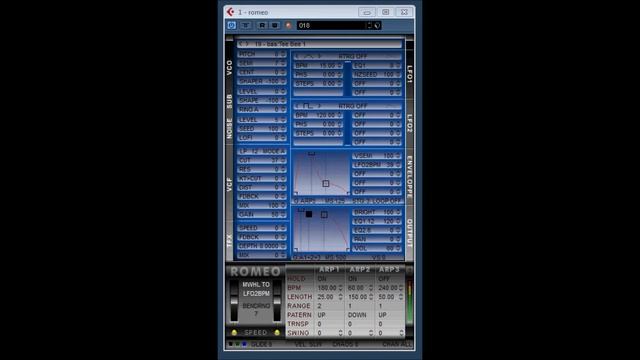
Task: Click the LFO2 BPM stepper
Action: point(339,115)
